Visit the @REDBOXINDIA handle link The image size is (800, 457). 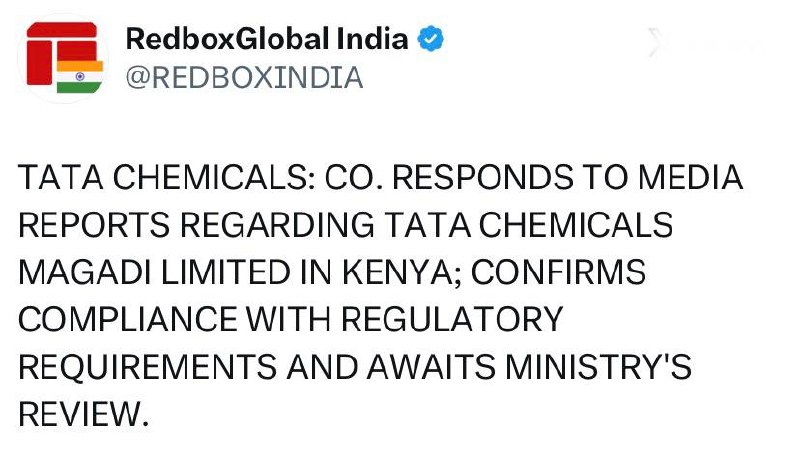point(244,78)
